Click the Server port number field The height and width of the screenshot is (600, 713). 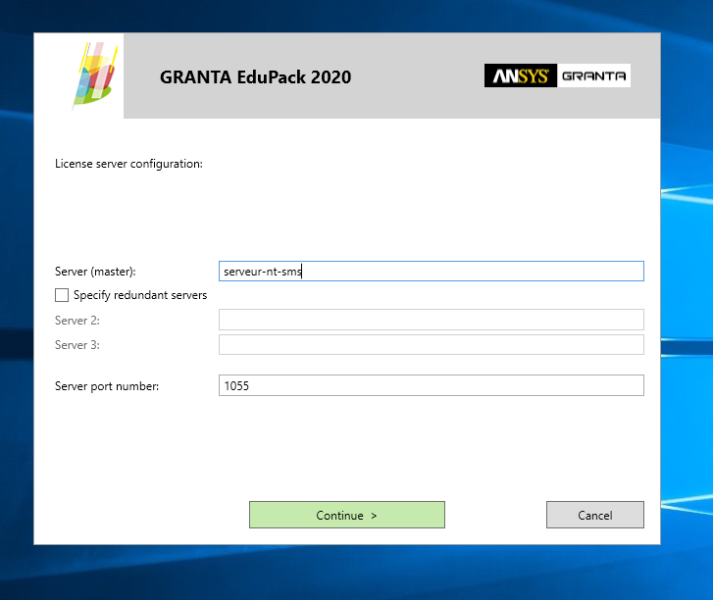point(430,386)
